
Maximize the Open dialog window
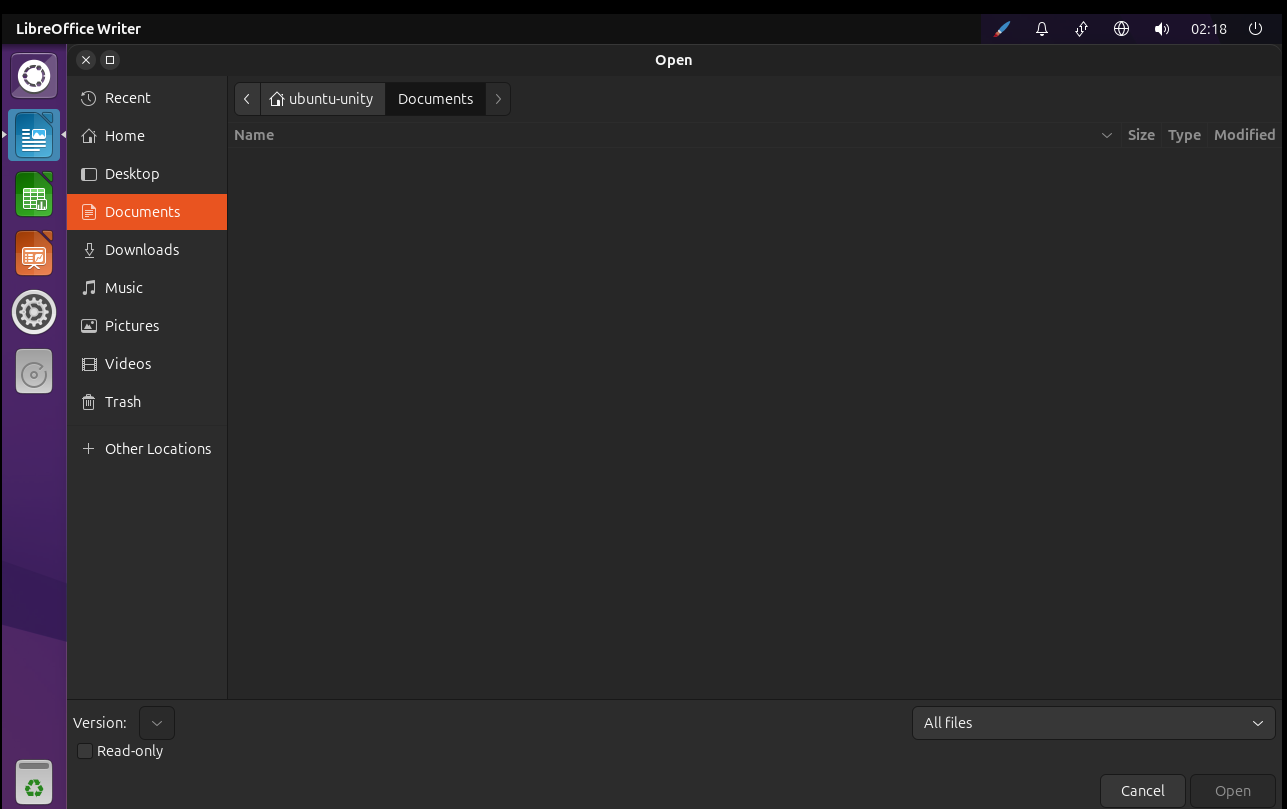tap(110, 60)
